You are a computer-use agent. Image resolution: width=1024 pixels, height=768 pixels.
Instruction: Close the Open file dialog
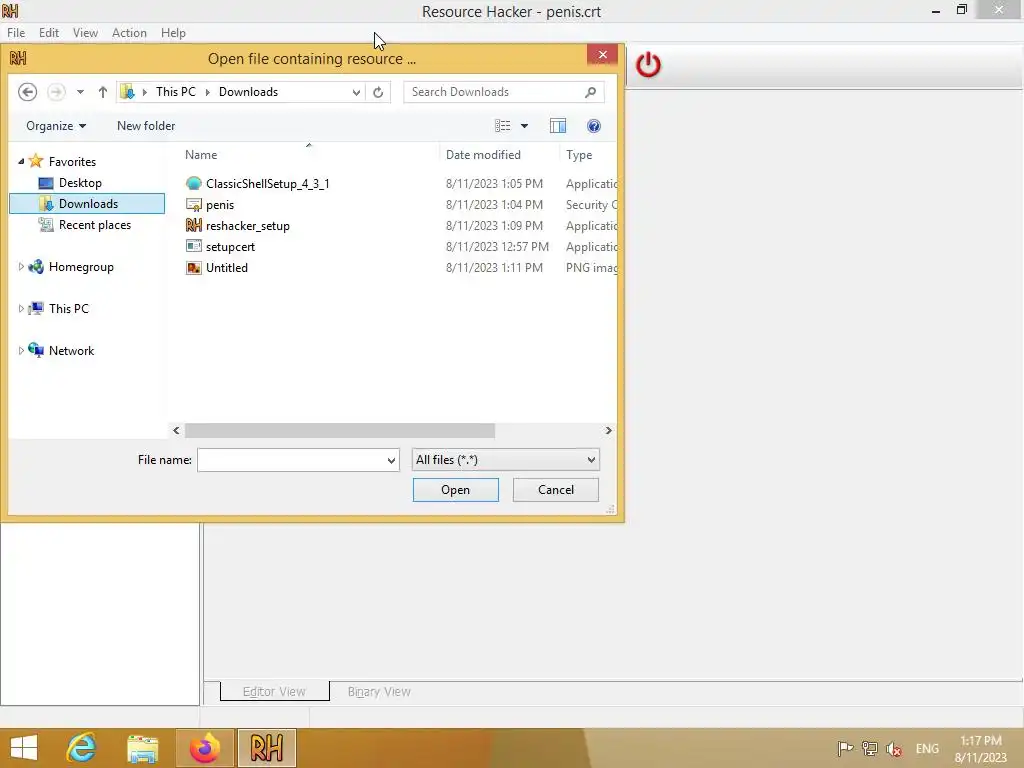[602, 55]
